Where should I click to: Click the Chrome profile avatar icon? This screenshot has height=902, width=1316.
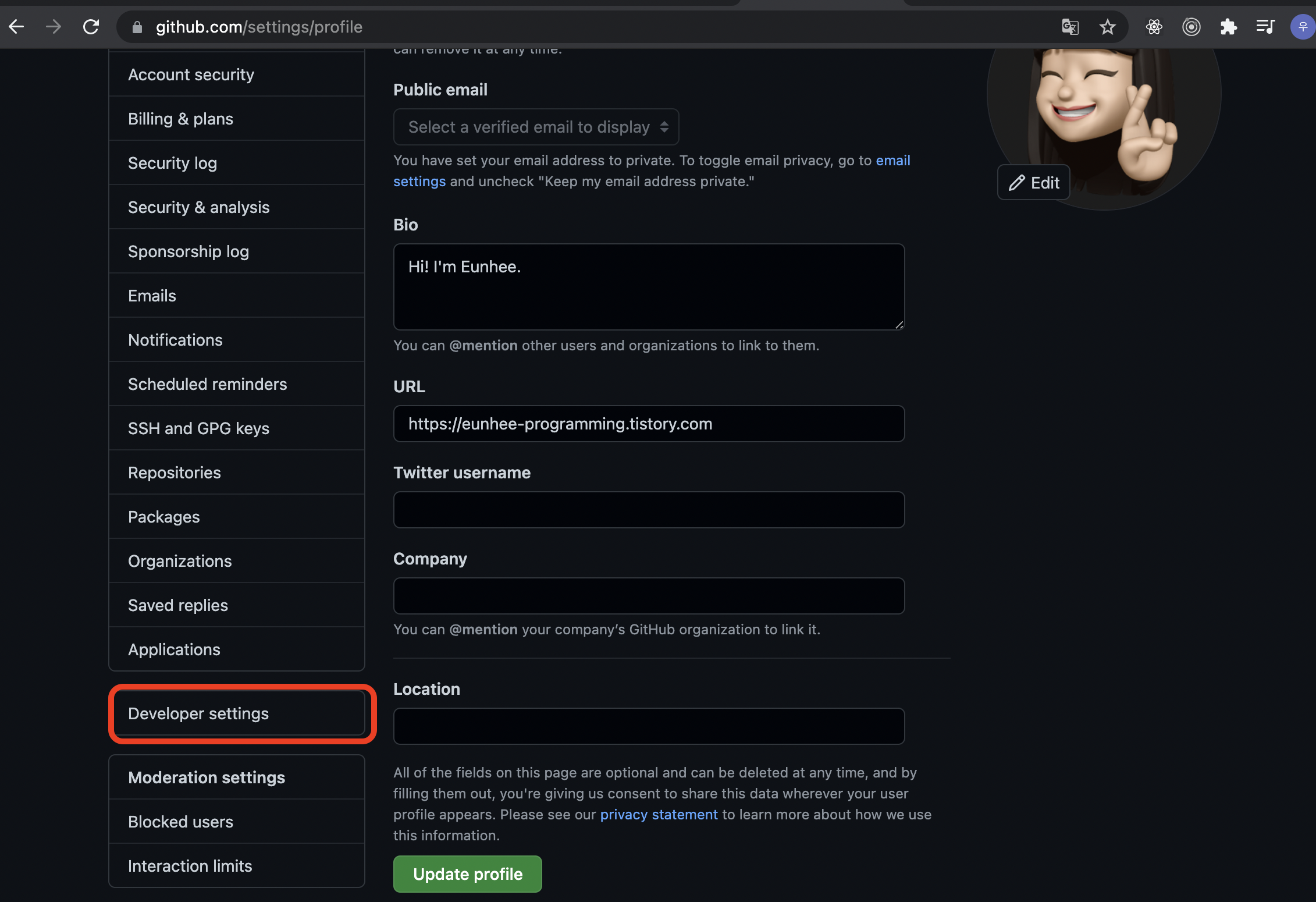(x=1302, y=27)
